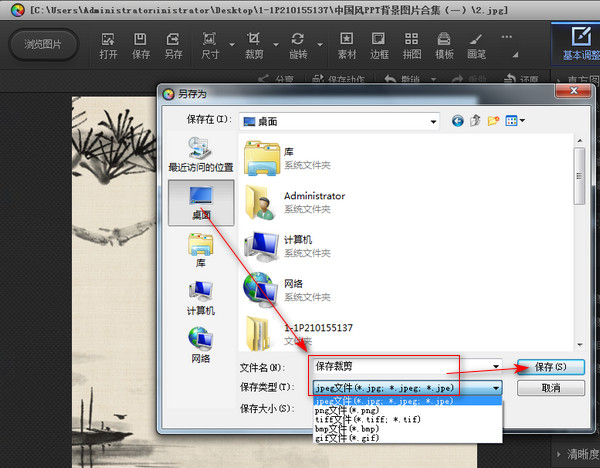Select 库 in the places bar
Image resolution: width=600 pixels, height=468 pixels.
pyautogui.click(x=201, y=251)
